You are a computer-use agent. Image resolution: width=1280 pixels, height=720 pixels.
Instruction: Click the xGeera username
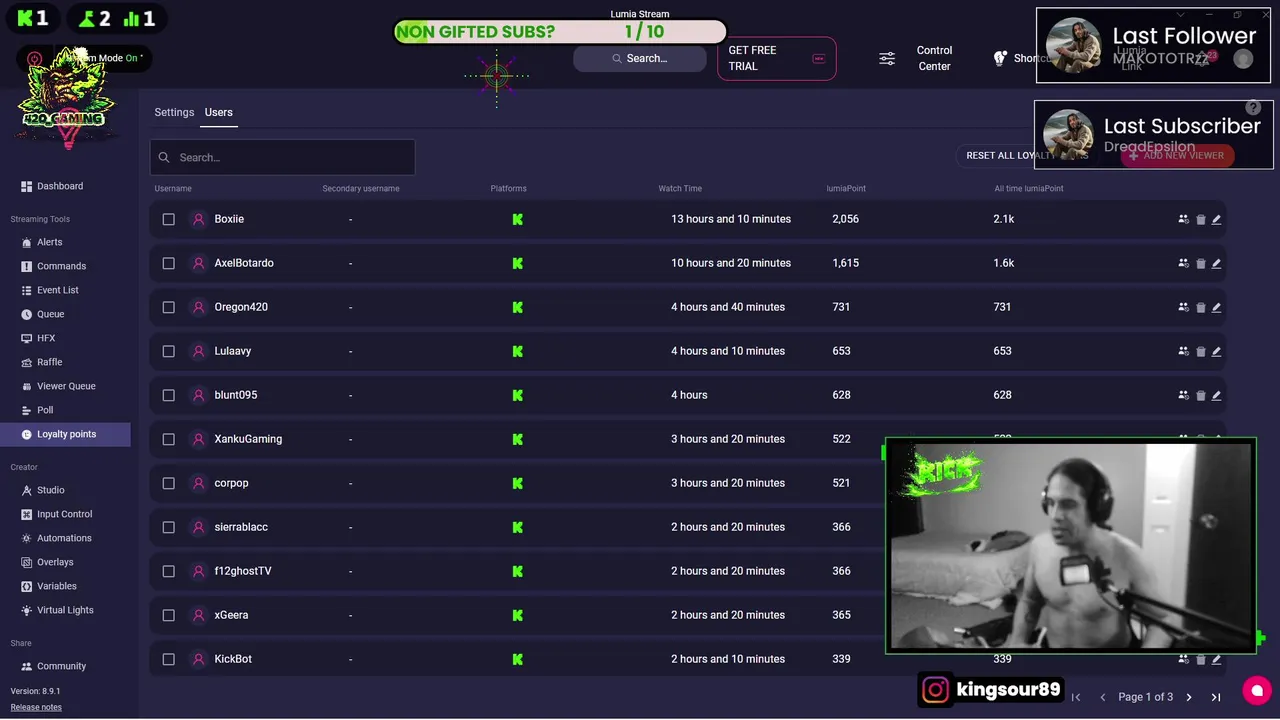coord(231,615)
